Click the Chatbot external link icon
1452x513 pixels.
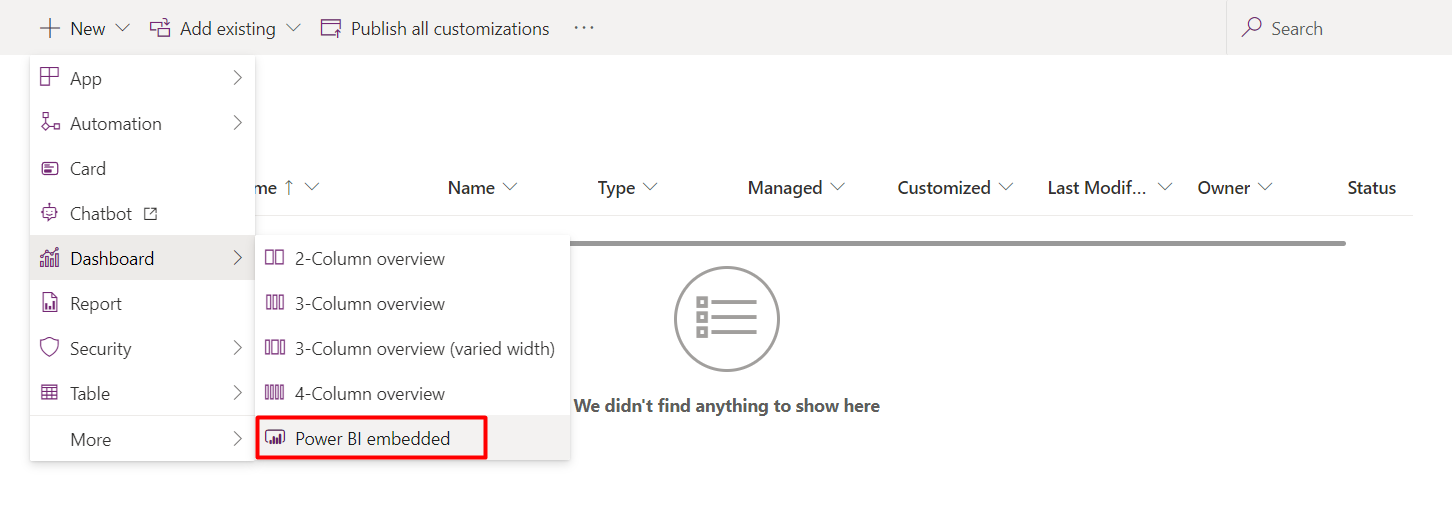tap(151, 213)
